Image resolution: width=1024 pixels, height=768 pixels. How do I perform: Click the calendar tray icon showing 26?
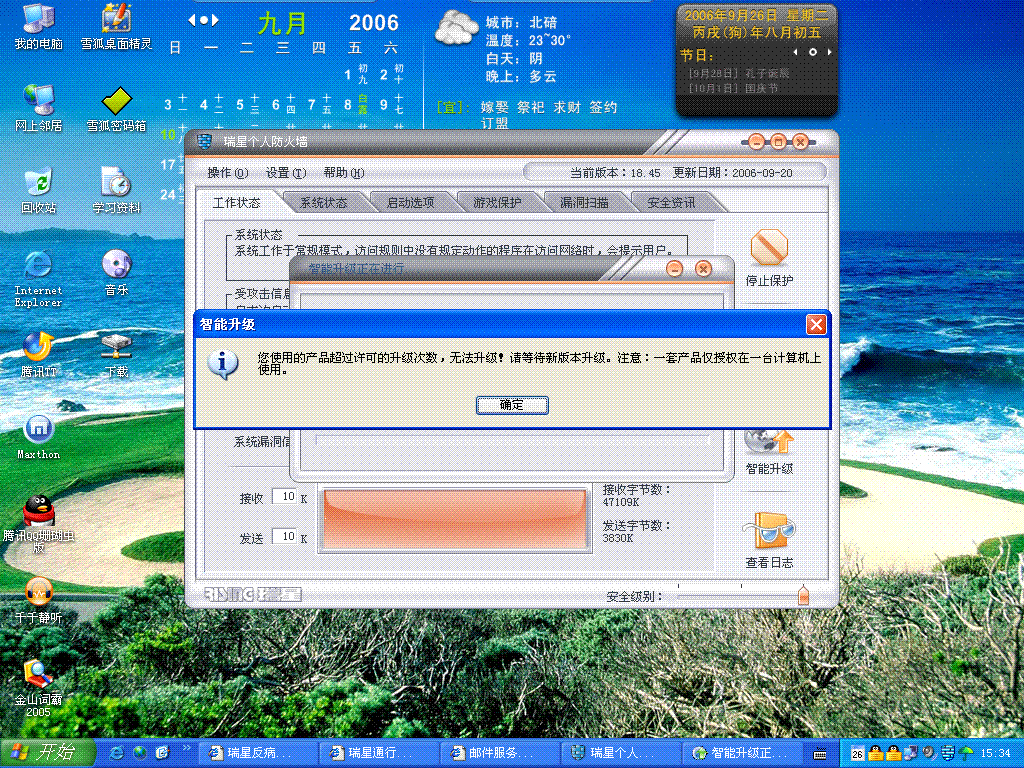click(x=857, y=754)
